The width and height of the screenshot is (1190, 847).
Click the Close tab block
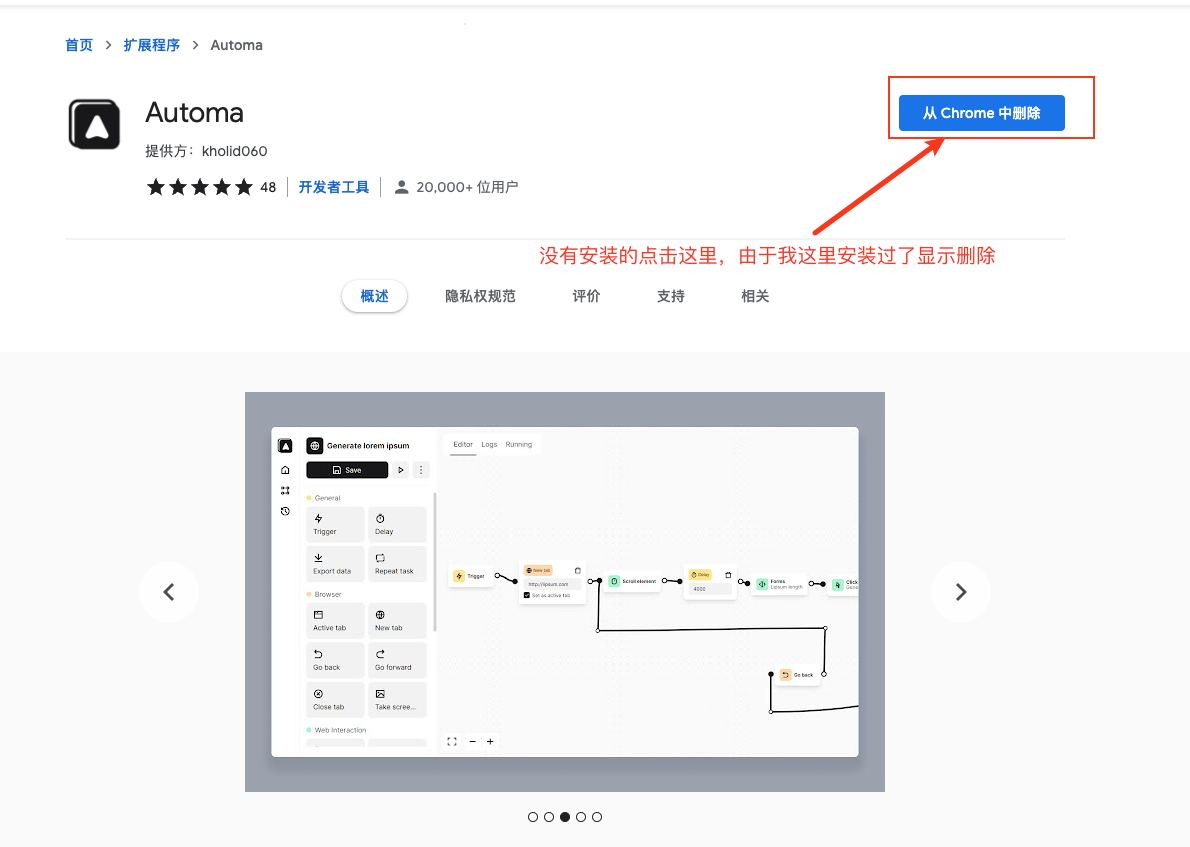pyautogui.click(x=335, y=699)
